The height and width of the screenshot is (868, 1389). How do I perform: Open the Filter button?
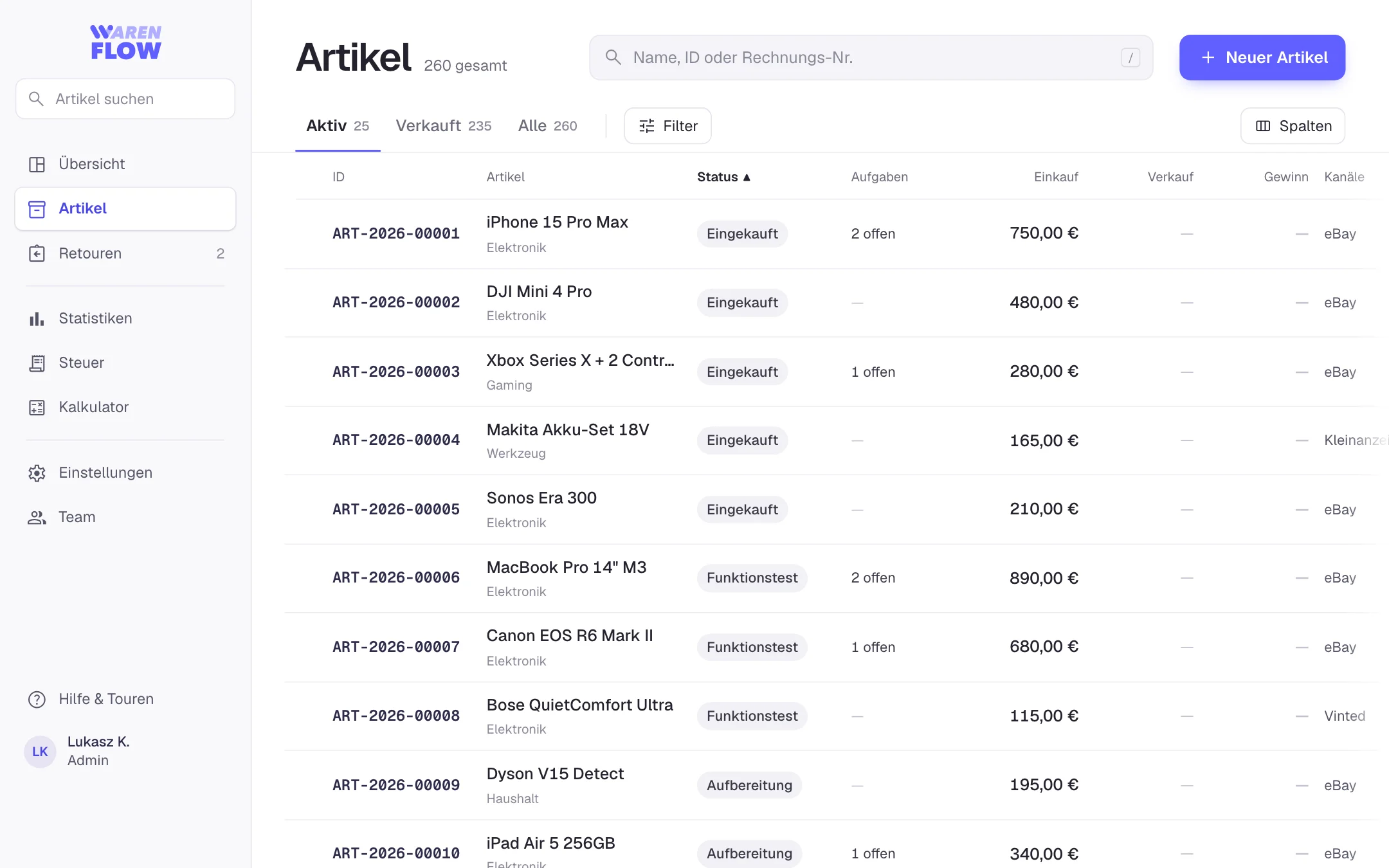tap(667, 126)
